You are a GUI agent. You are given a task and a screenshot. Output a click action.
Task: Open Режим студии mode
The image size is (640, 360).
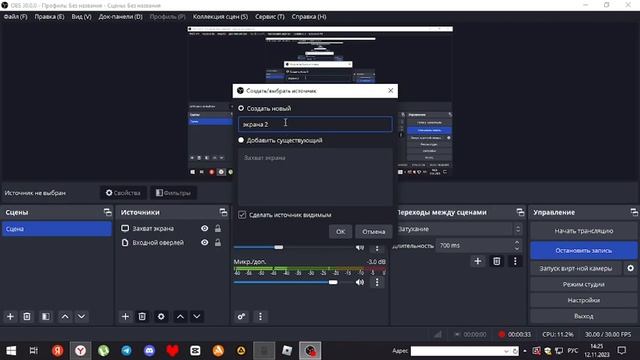coord(584,284)
